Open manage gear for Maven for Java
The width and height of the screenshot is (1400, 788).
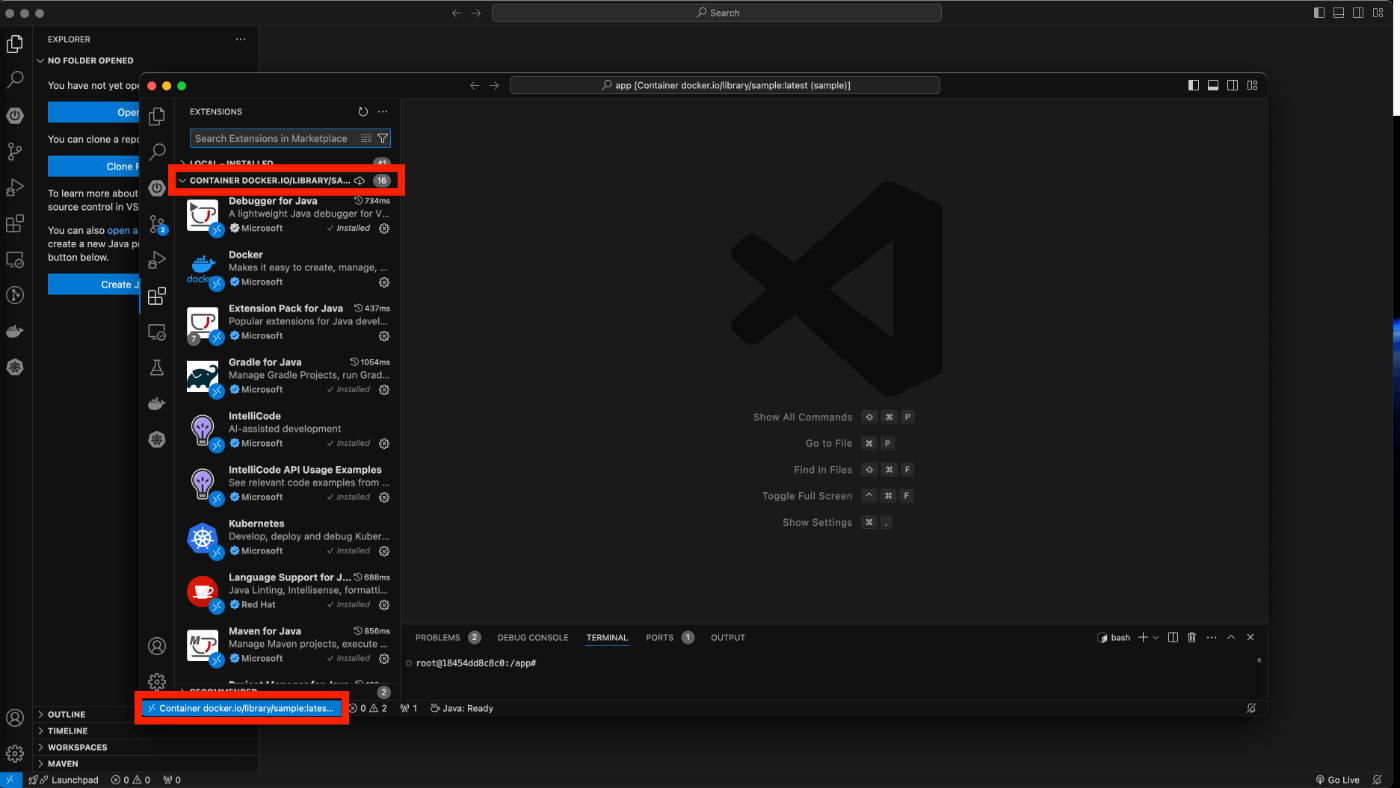[384, 658]
